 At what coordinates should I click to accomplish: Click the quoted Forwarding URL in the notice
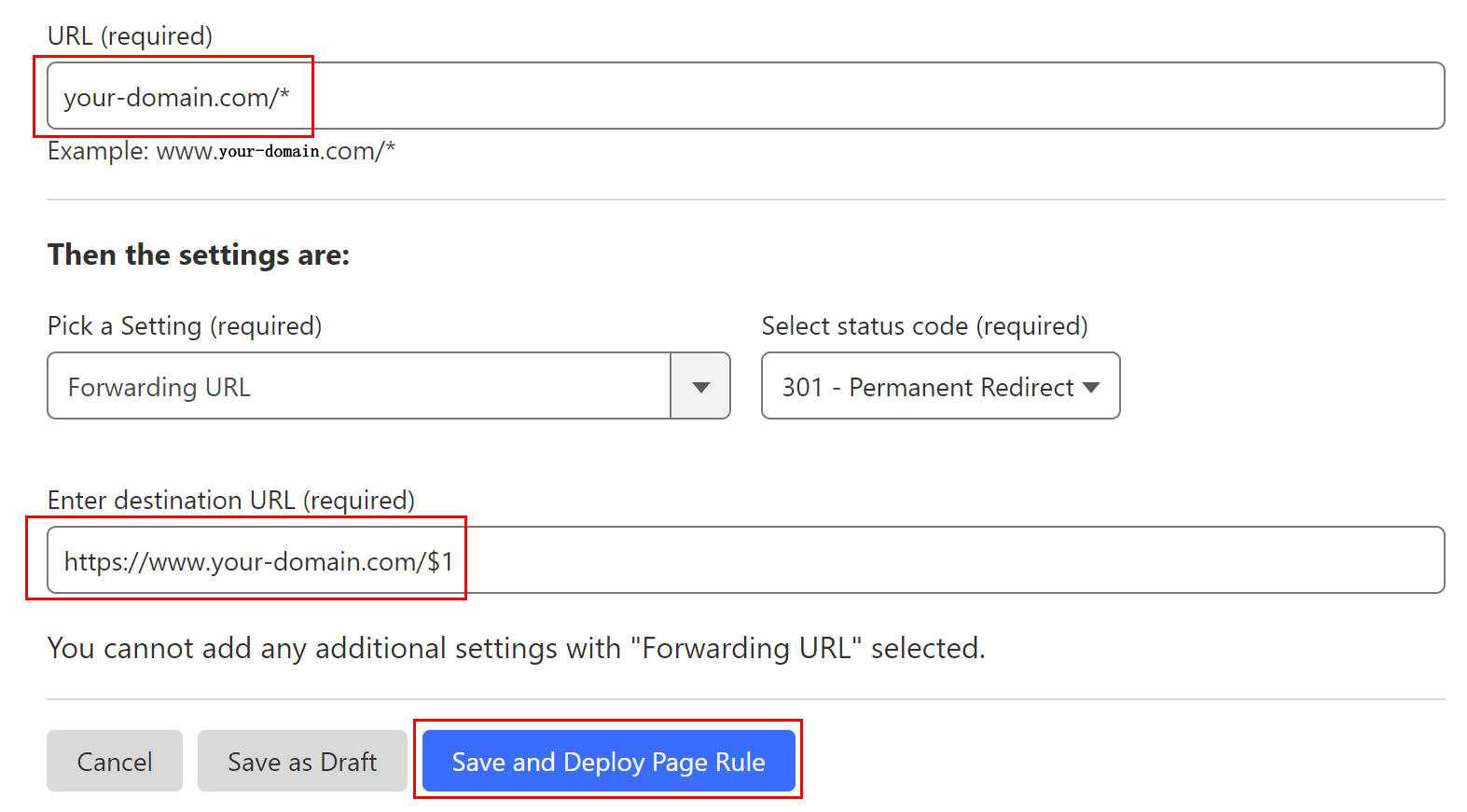coord(746,648)
